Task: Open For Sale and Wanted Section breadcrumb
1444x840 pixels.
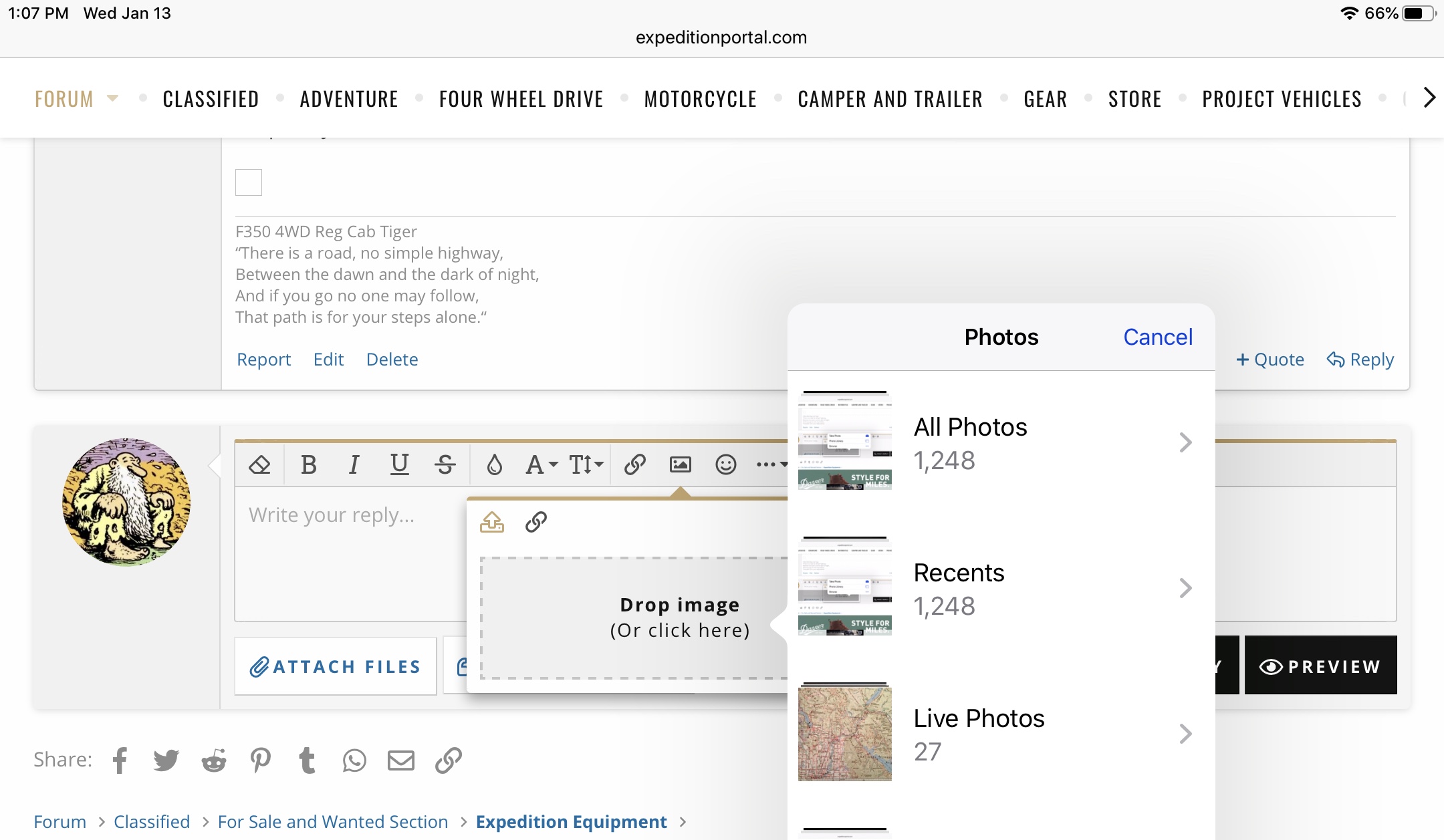Action: click(333, 822)
